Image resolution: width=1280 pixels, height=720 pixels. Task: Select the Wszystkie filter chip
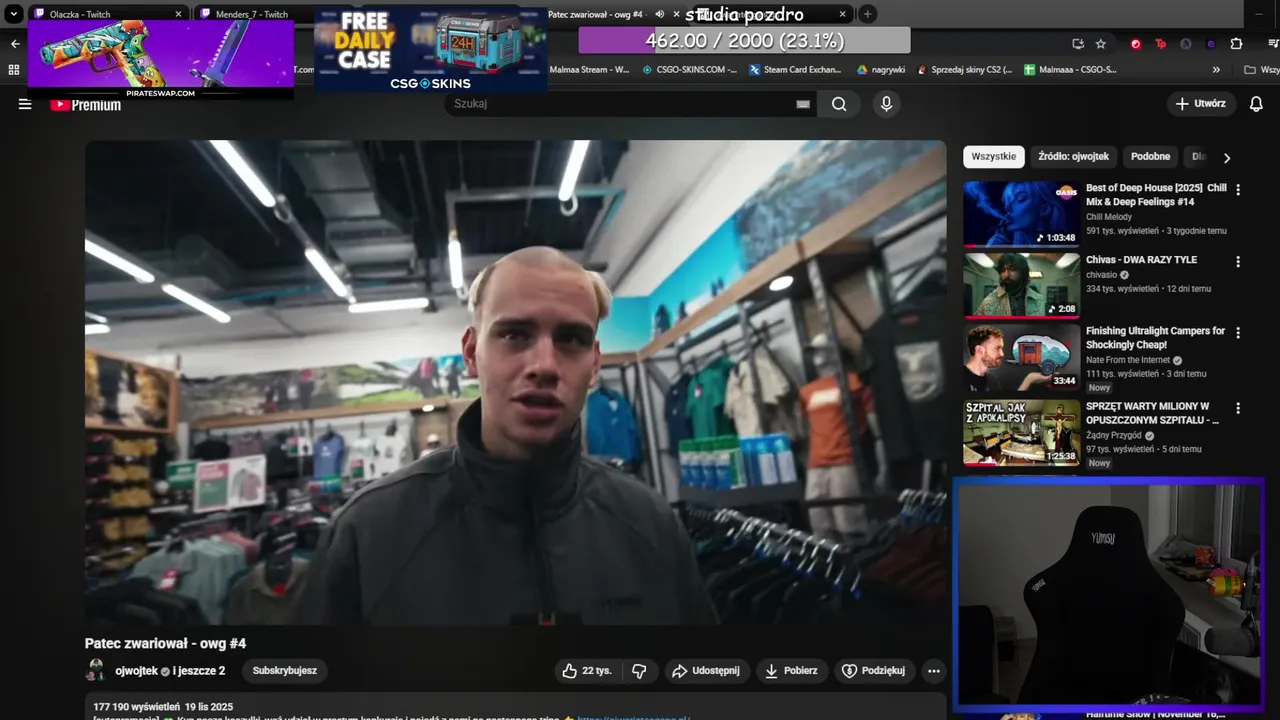(993, 157)
